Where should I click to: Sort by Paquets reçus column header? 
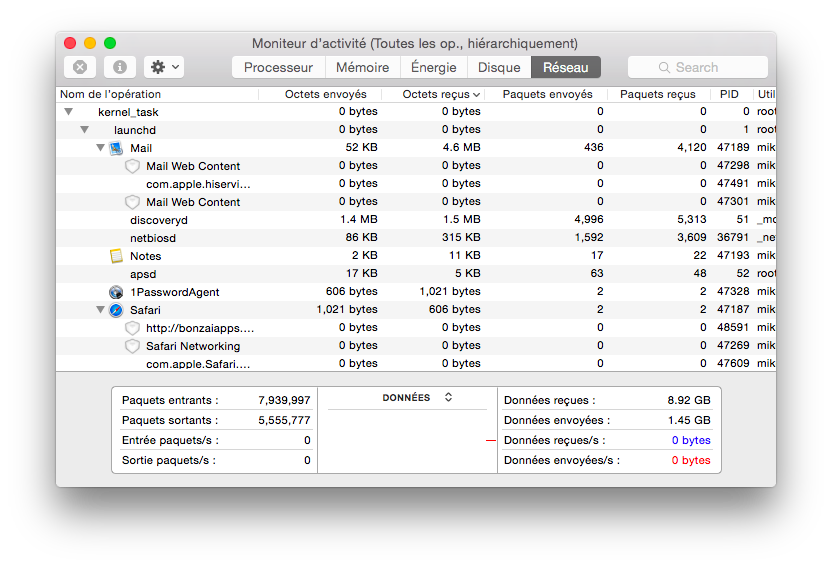(x=657, y=94)
